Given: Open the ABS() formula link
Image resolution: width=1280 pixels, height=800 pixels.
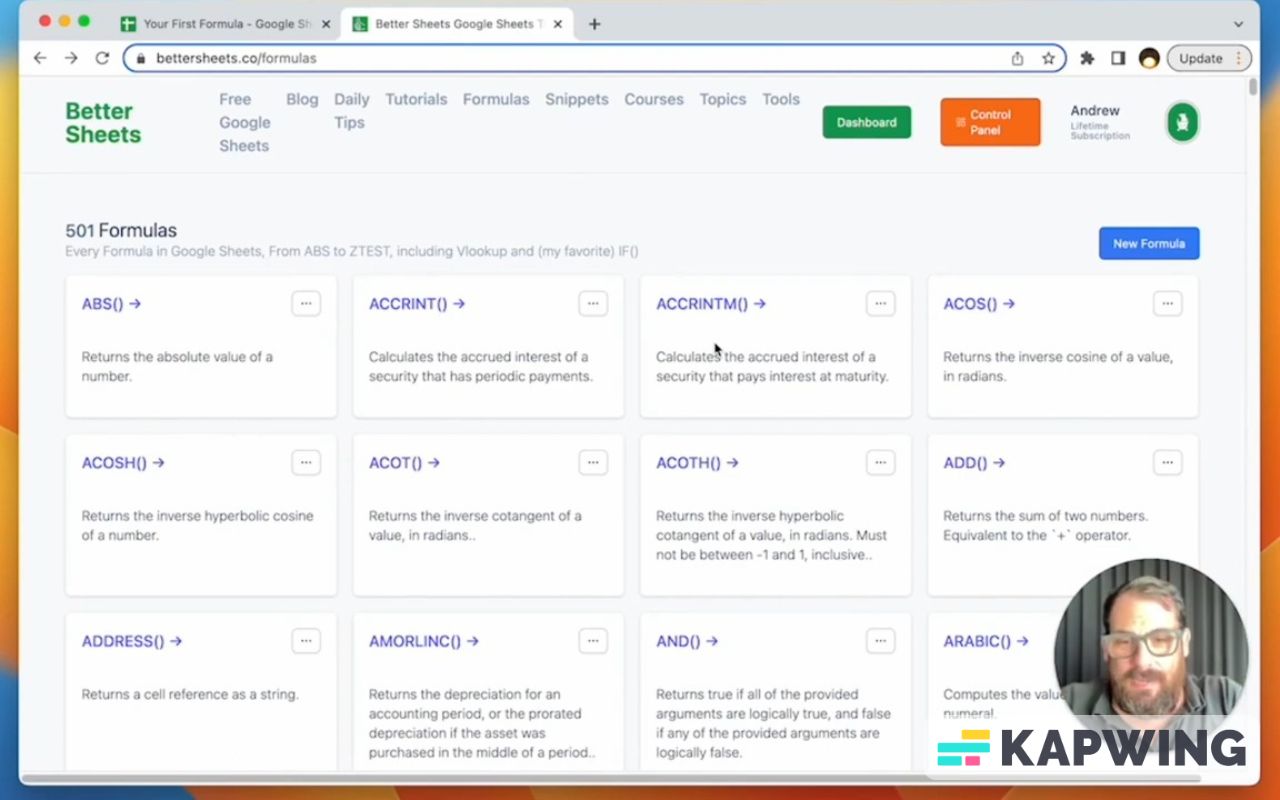Looking at the screenshot, I should 111,303.
